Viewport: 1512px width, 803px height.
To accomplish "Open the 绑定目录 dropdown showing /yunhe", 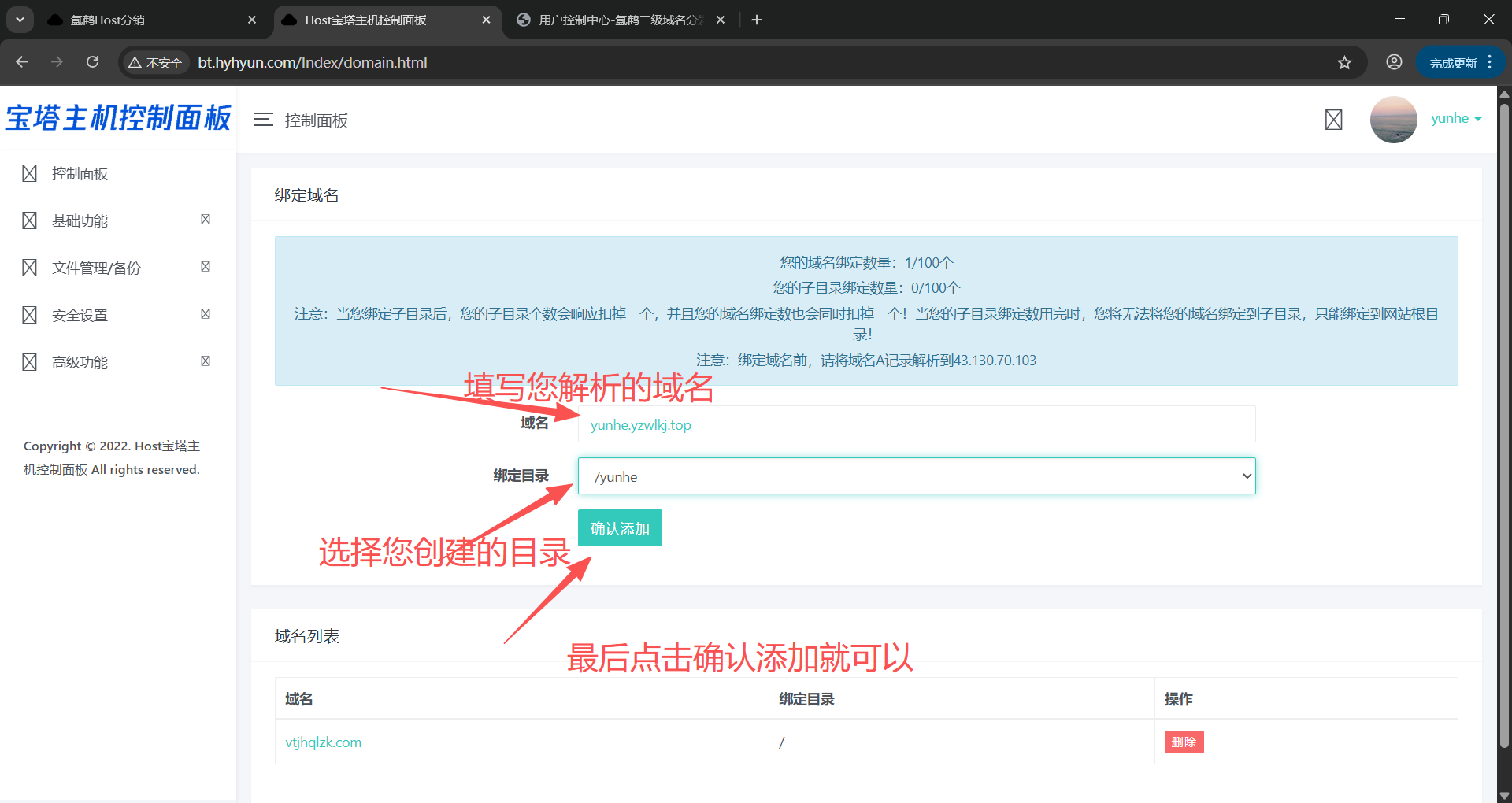I will [x=917, y=476].
